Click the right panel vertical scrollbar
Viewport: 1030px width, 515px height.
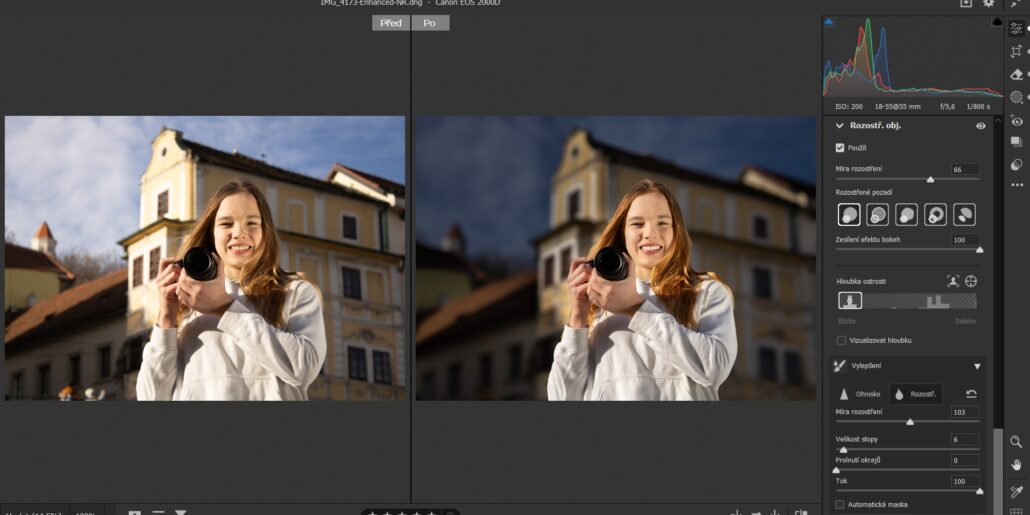(998, 471)
